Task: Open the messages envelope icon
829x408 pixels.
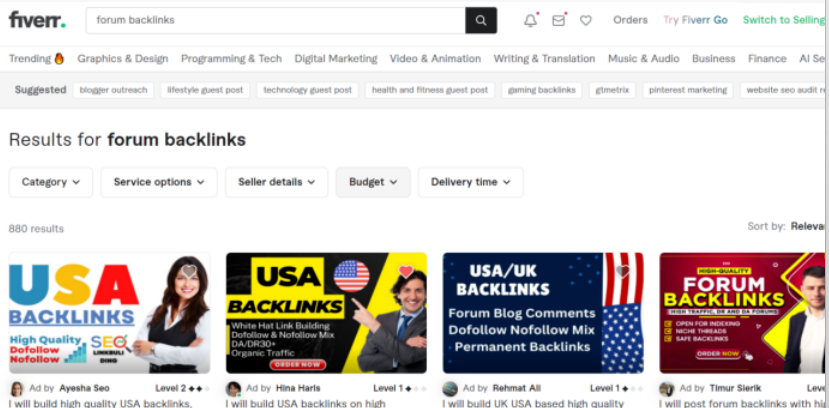Action: click(559, 20)
